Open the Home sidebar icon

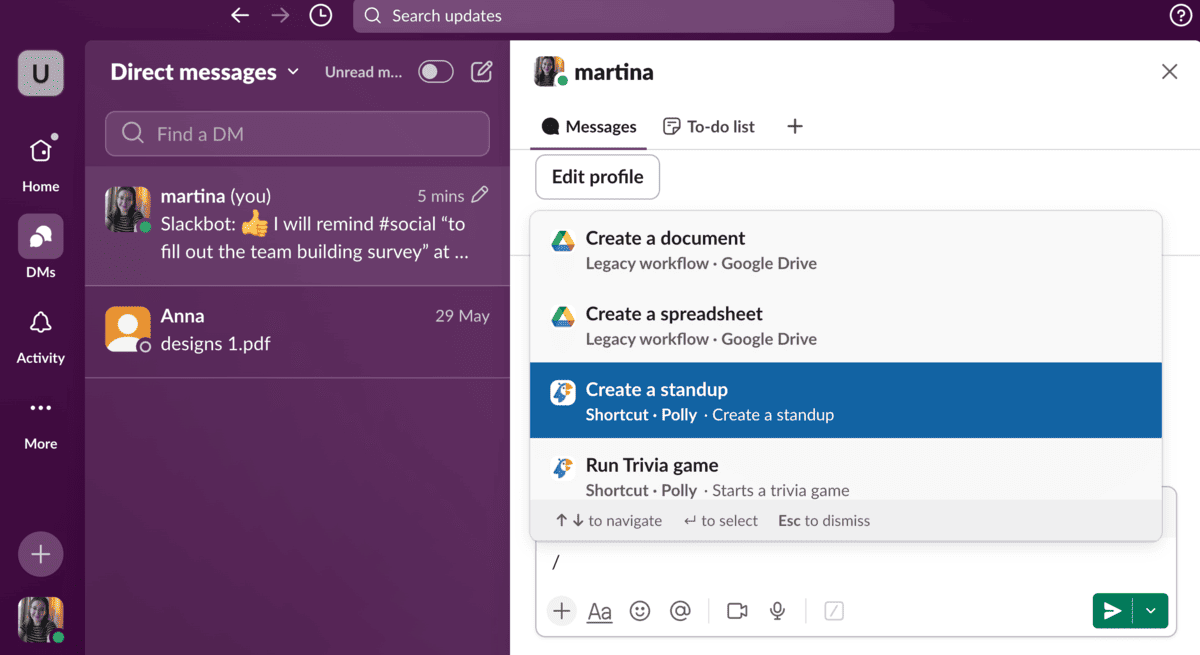pyautogui.click(x=41, y=151)
